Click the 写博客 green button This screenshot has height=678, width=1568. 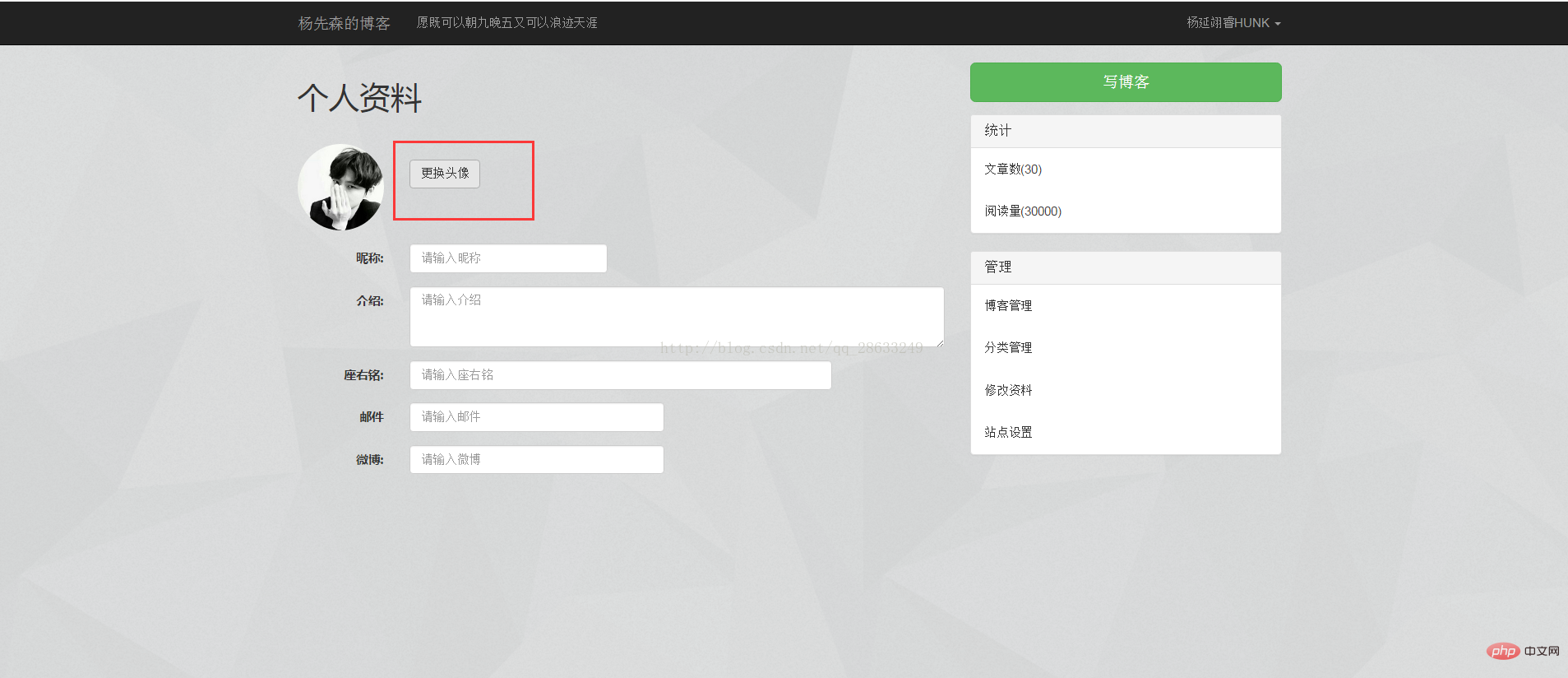pyautogui.click(x=1126, y=82)
